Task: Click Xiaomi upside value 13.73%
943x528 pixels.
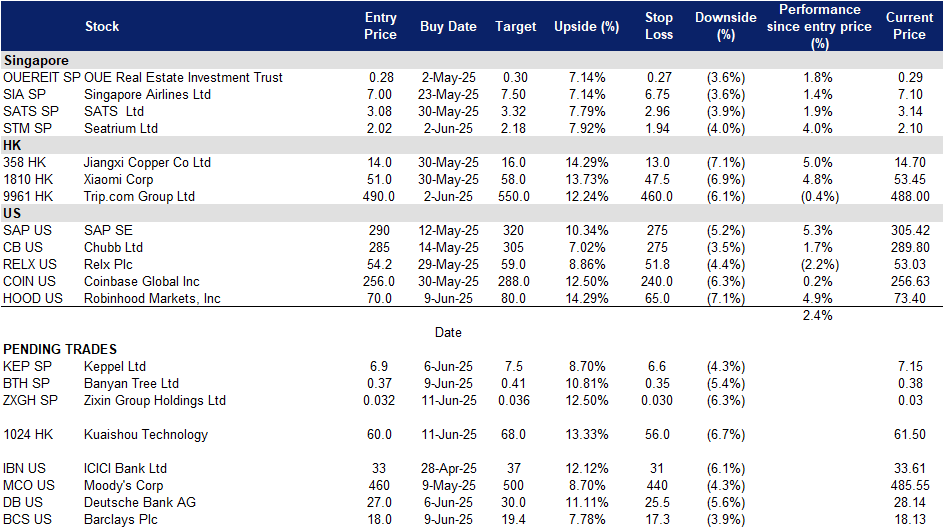Action: (x=586, y=179)
